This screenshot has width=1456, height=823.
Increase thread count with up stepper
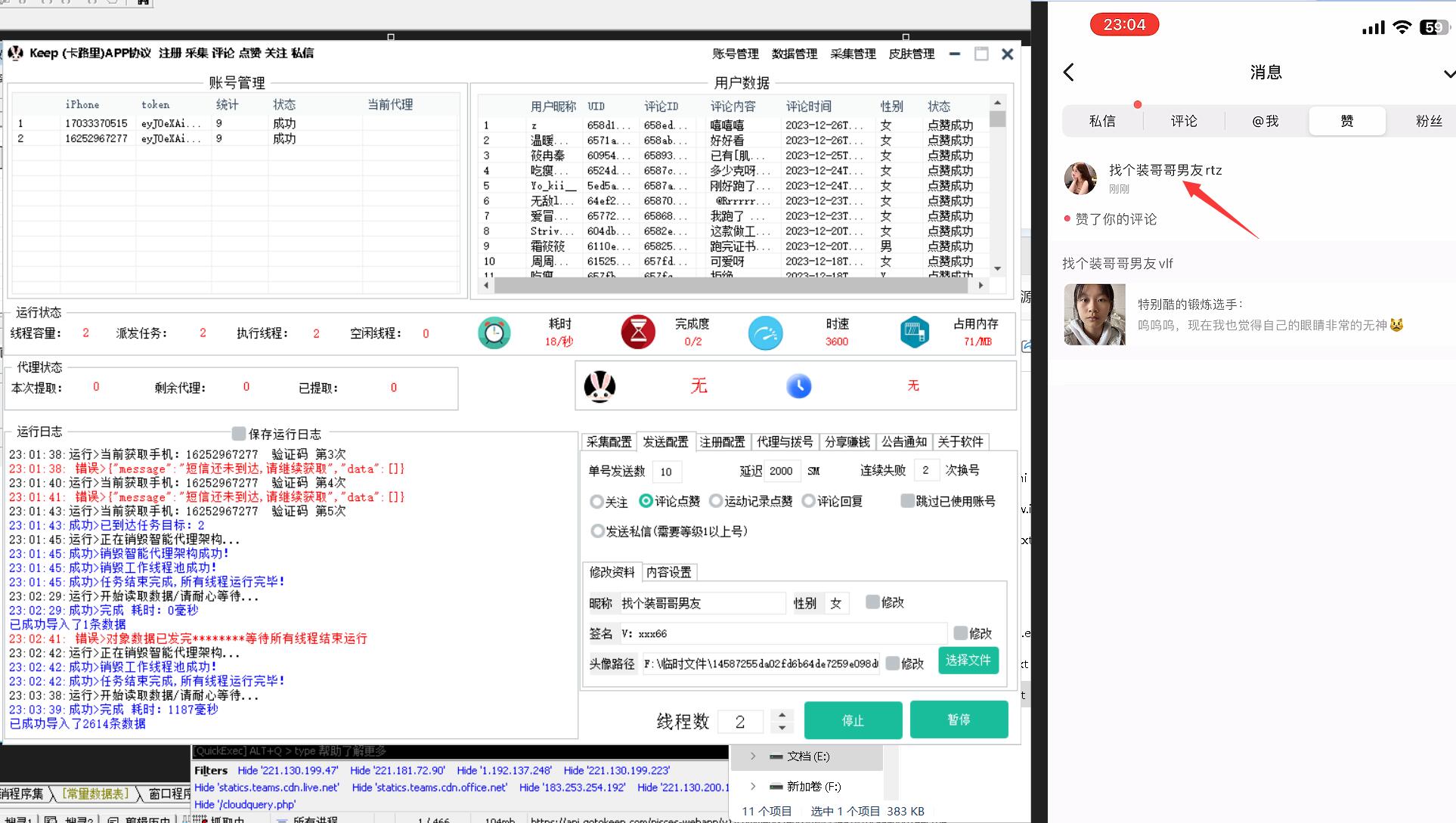[x=782, y=714]
